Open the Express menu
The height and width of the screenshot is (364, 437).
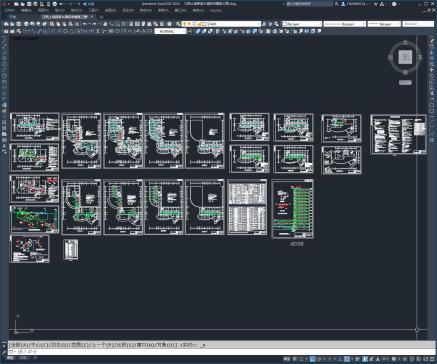216,11
